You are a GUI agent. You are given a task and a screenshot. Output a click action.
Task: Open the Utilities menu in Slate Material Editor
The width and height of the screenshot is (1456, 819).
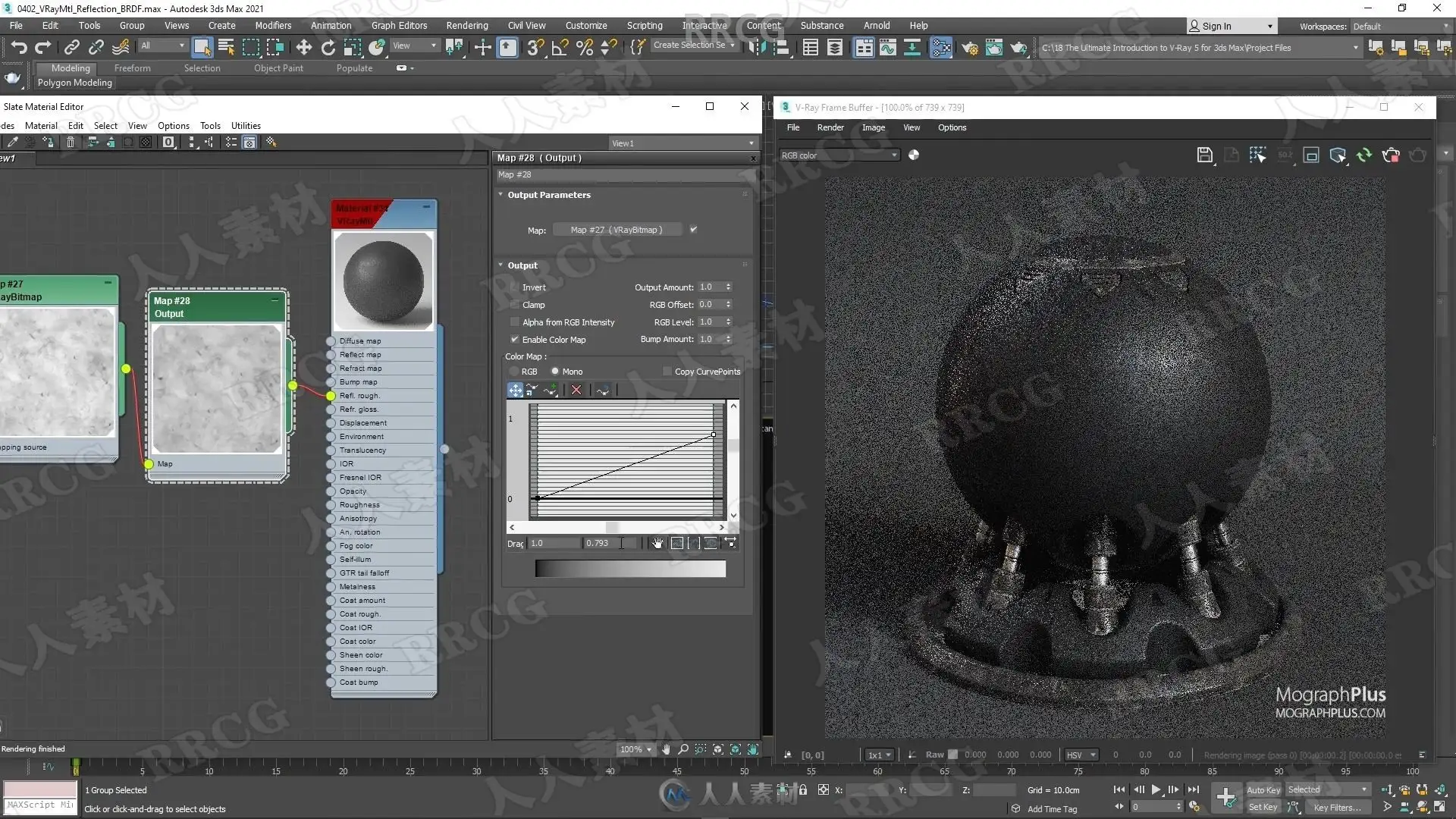tap(246, 126)
